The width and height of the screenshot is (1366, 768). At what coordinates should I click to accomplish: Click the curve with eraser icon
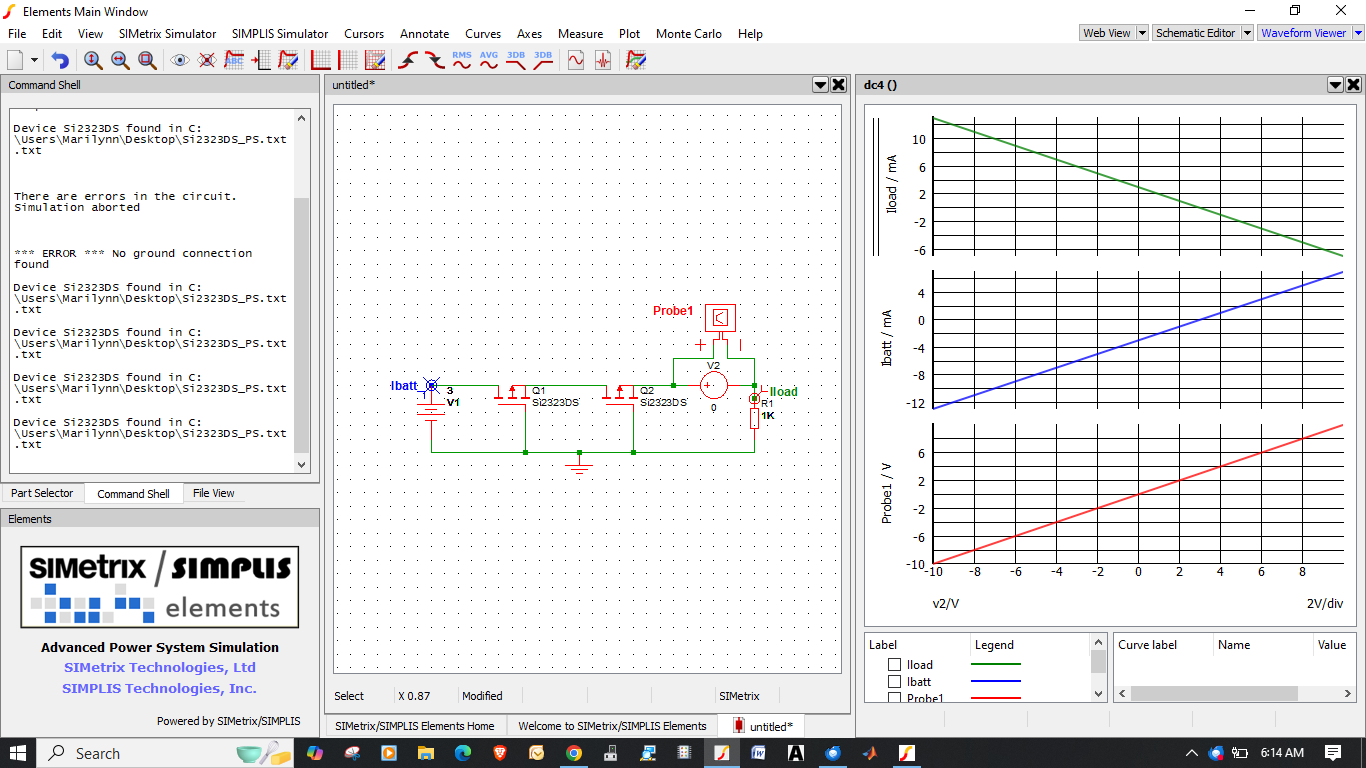coord(288,60)
